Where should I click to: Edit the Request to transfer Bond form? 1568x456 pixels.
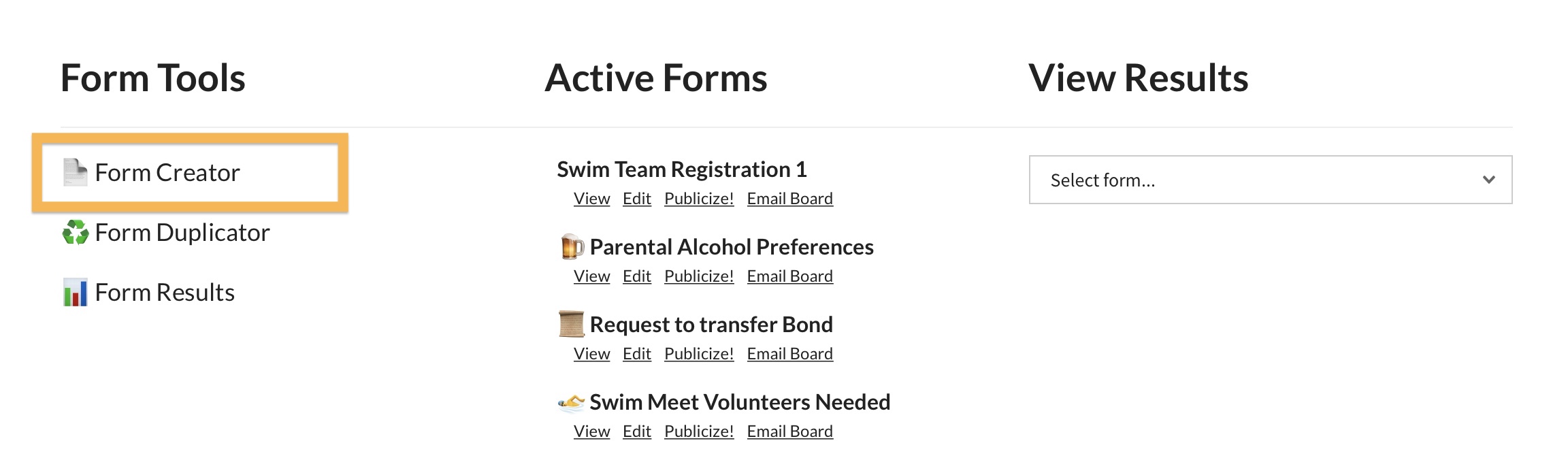tap(636, 354)
